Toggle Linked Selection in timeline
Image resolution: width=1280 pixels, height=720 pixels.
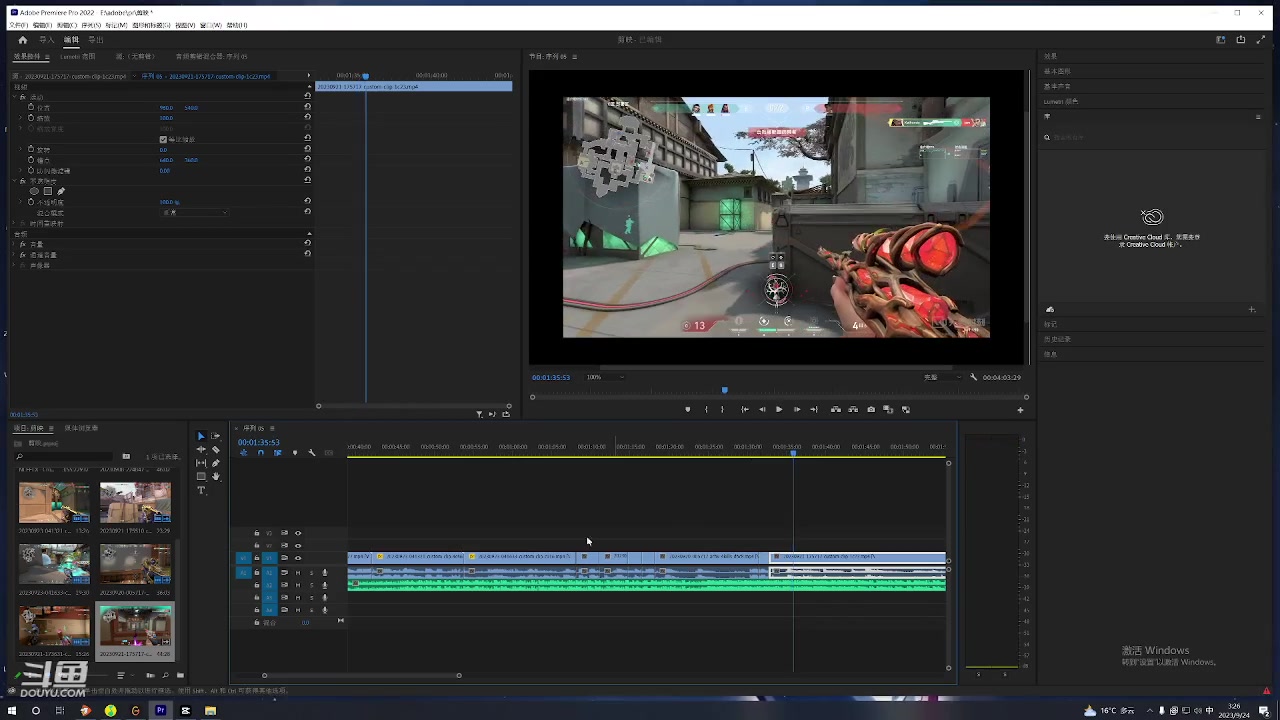[277, 453]
